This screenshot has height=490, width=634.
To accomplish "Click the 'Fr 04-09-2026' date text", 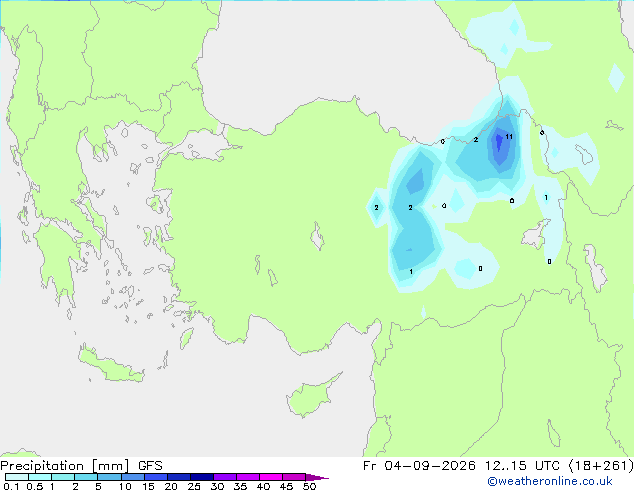I will (x=419, y=466).
